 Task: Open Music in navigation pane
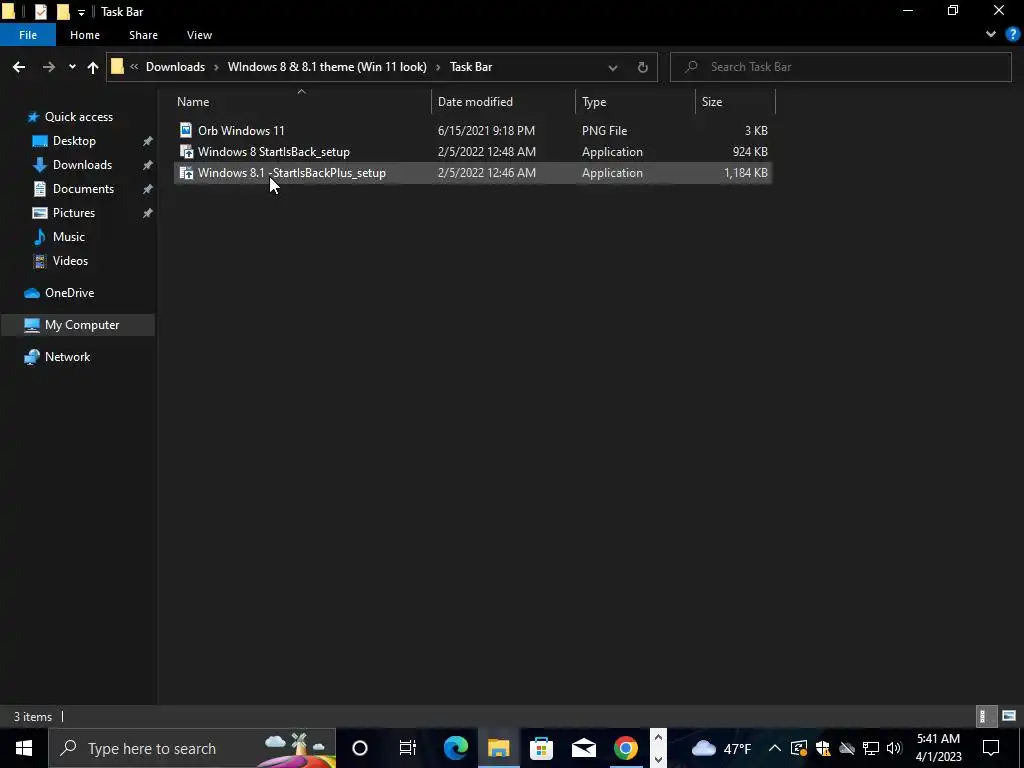[x=69, y=236]
